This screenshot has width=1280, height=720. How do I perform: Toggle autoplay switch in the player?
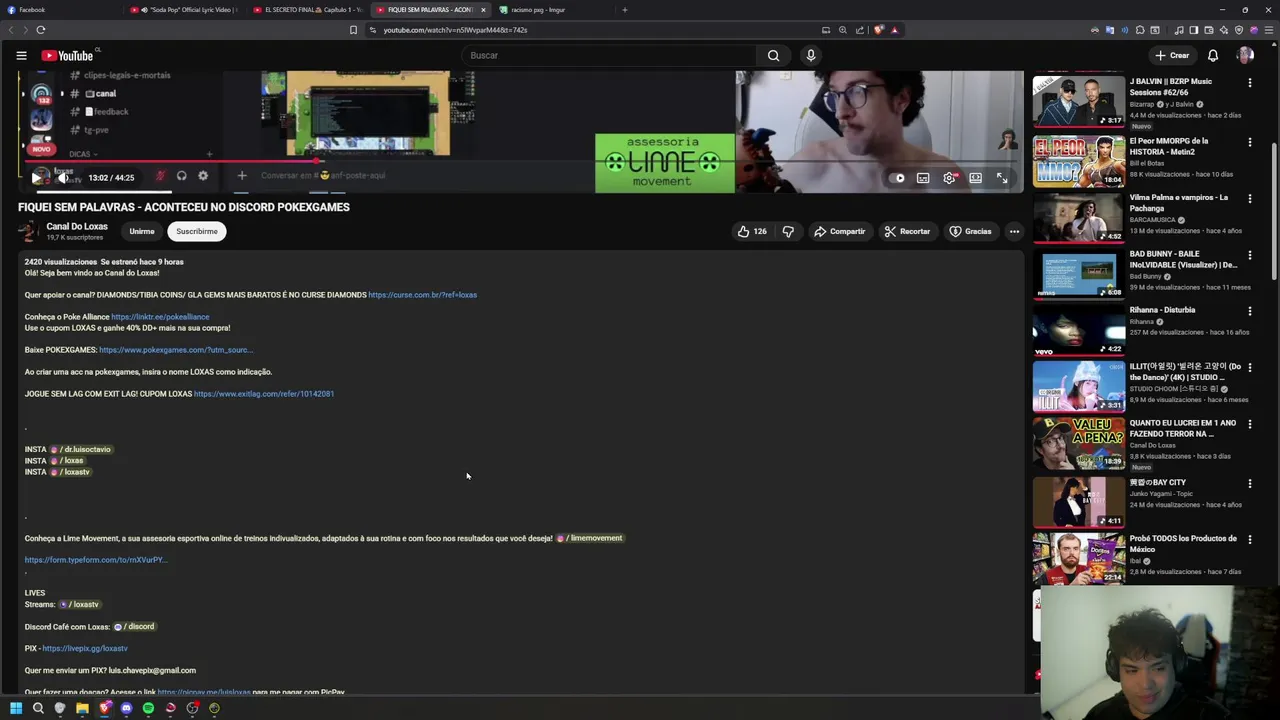tap(898, 178)
